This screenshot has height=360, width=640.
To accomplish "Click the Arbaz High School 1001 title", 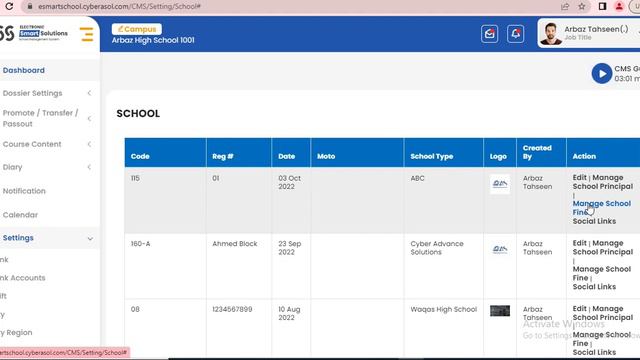I will [x=153, y=40].
